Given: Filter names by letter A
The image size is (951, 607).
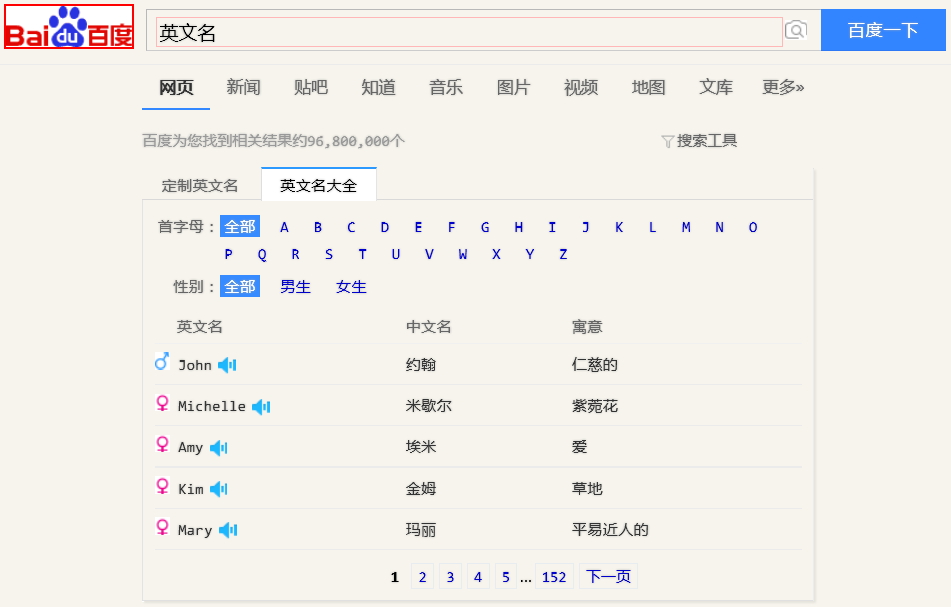Looking at the screenshot, I should (284, 227).
